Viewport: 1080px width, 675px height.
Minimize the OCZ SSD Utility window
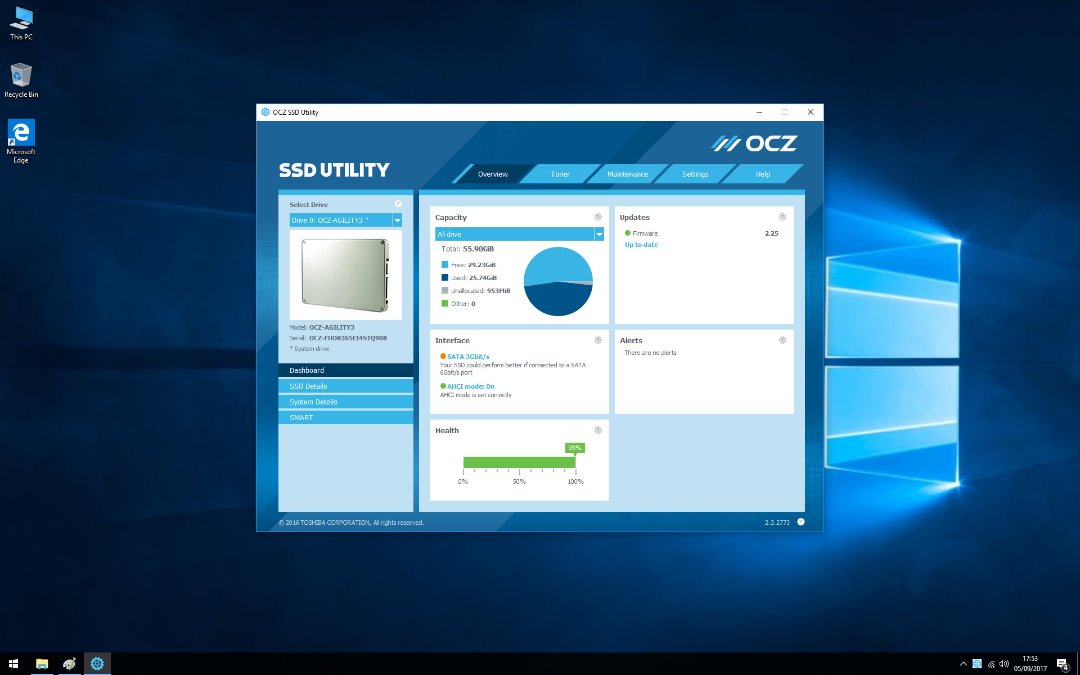pos(760,112)
